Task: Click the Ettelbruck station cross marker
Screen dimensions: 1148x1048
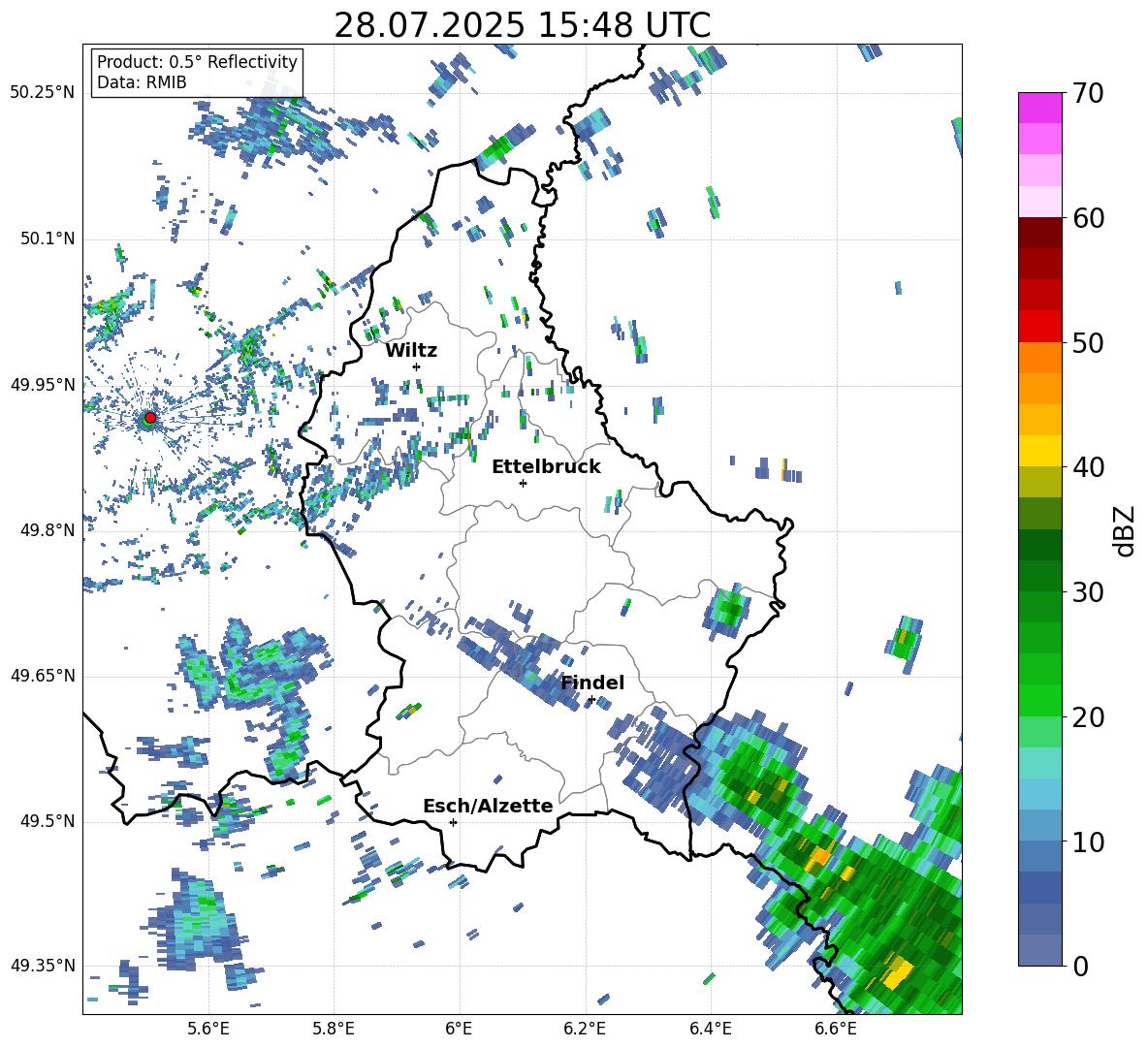Action: (x=523, y=483)
